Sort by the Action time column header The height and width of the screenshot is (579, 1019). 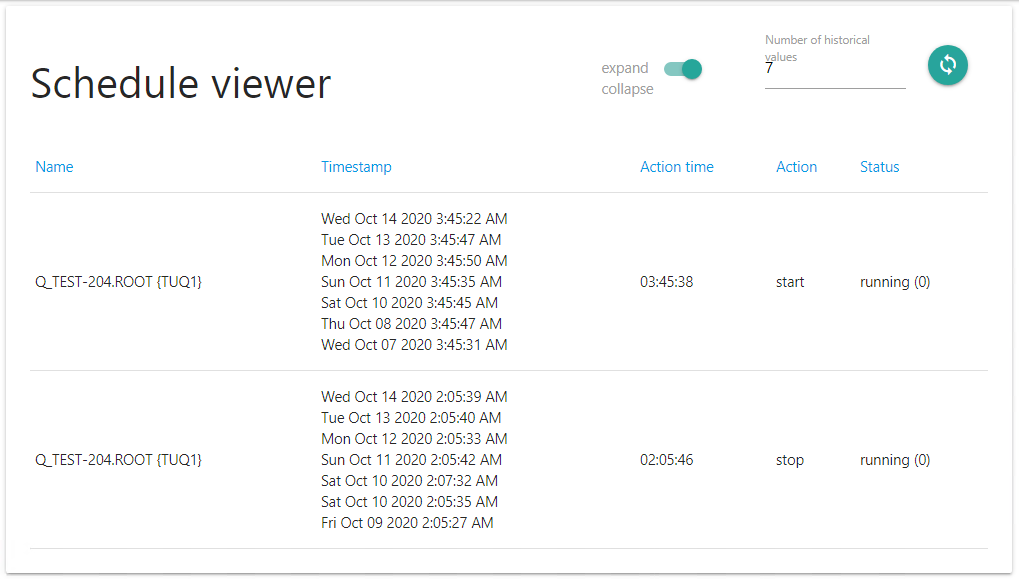coord(676,167)
